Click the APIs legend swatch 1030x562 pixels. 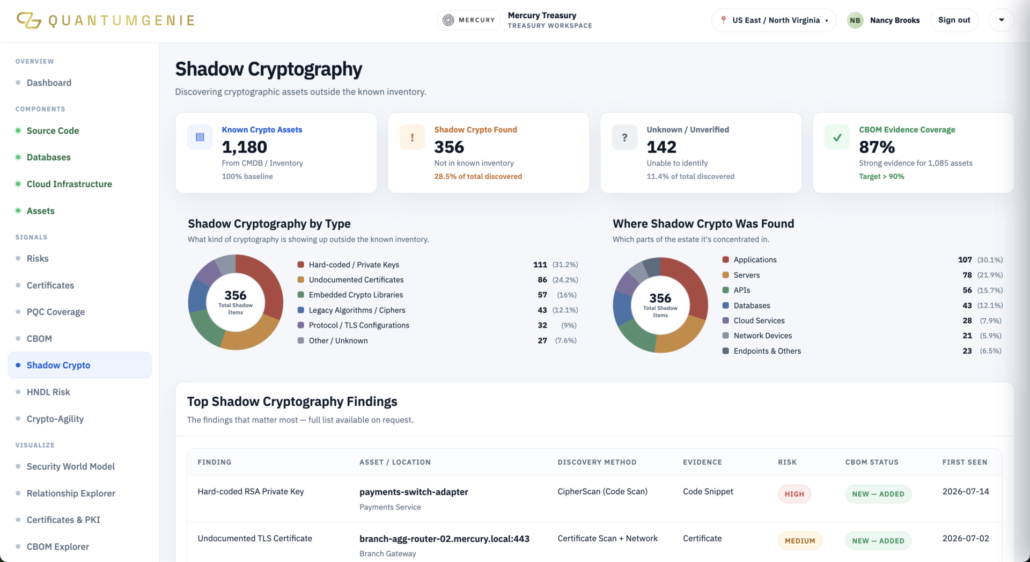[x=725, y=290]
